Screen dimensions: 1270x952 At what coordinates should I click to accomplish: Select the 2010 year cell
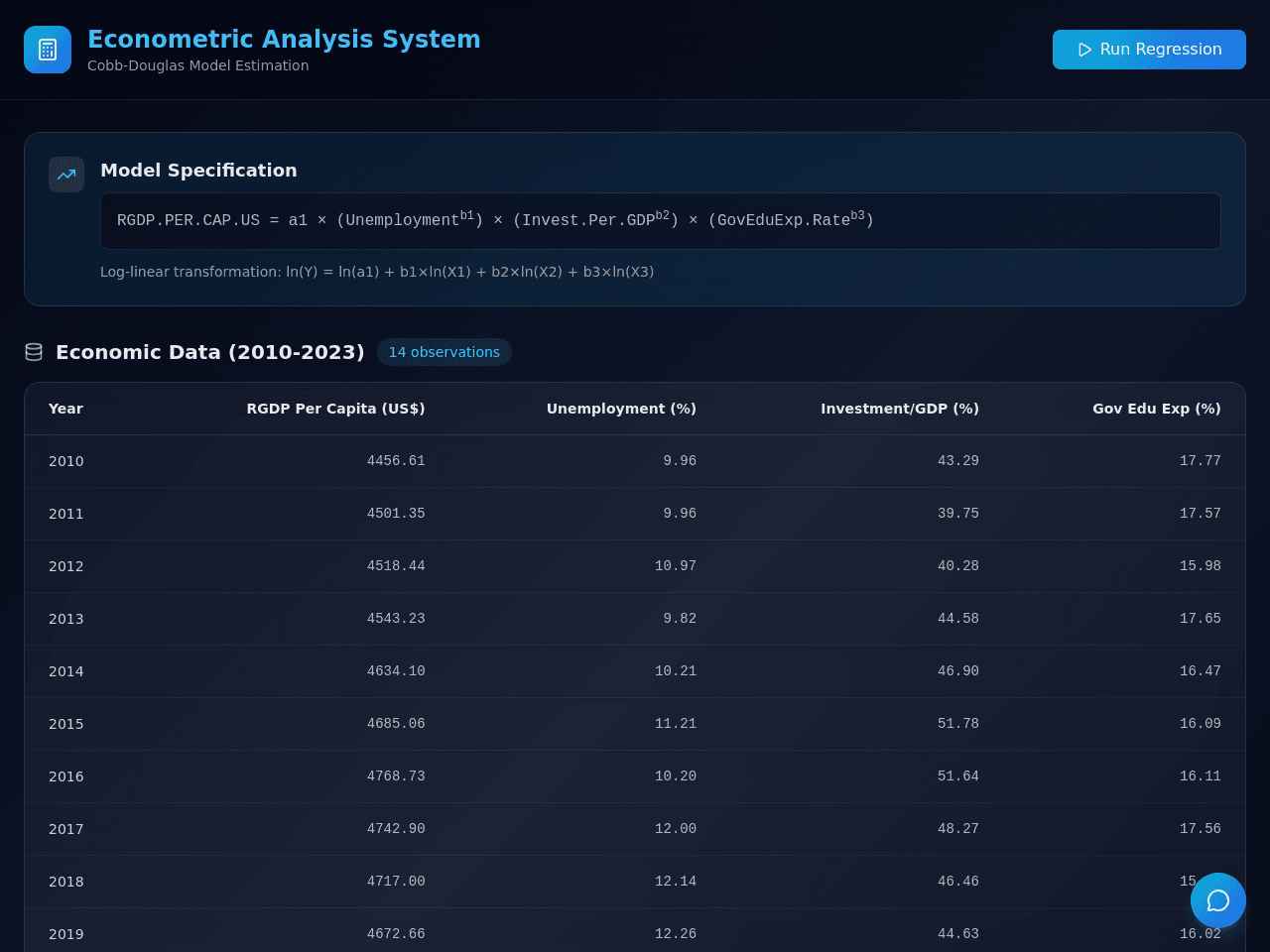[66, 461]
